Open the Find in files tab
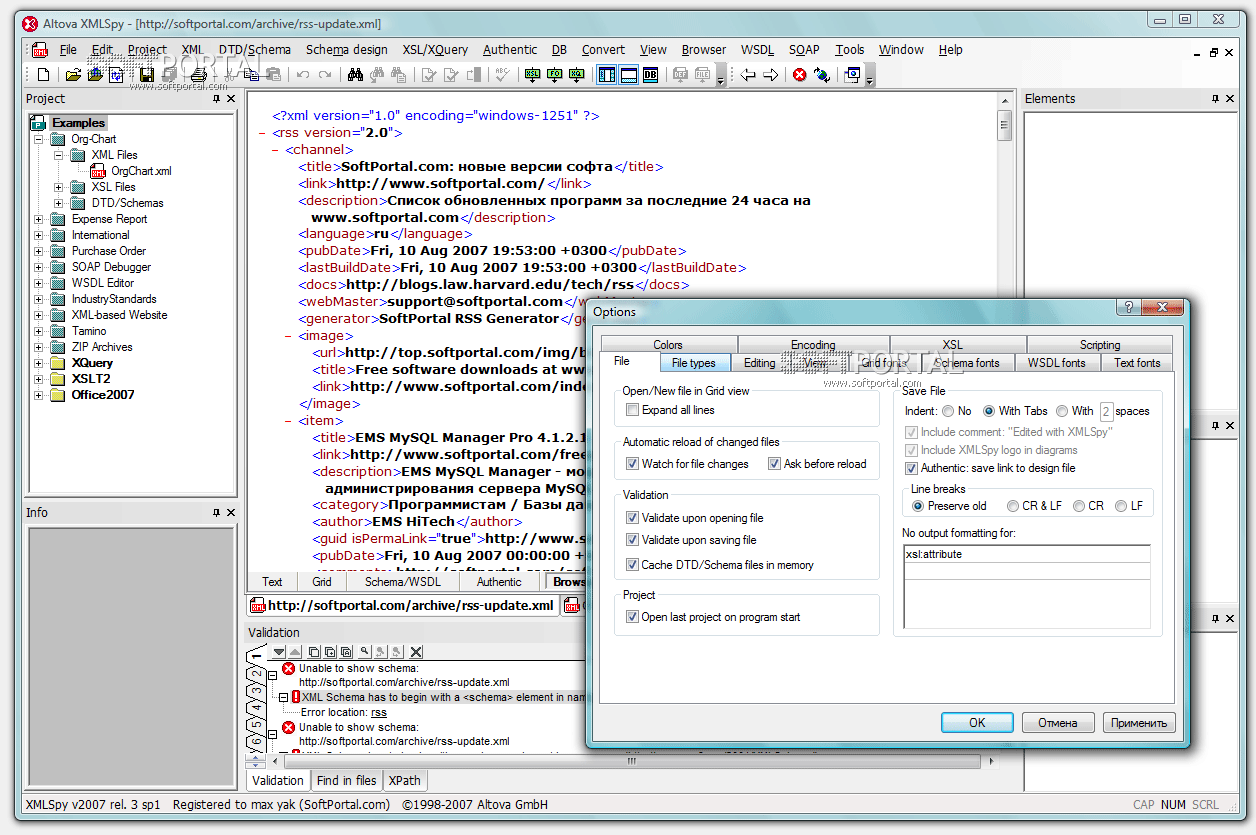 346,780
